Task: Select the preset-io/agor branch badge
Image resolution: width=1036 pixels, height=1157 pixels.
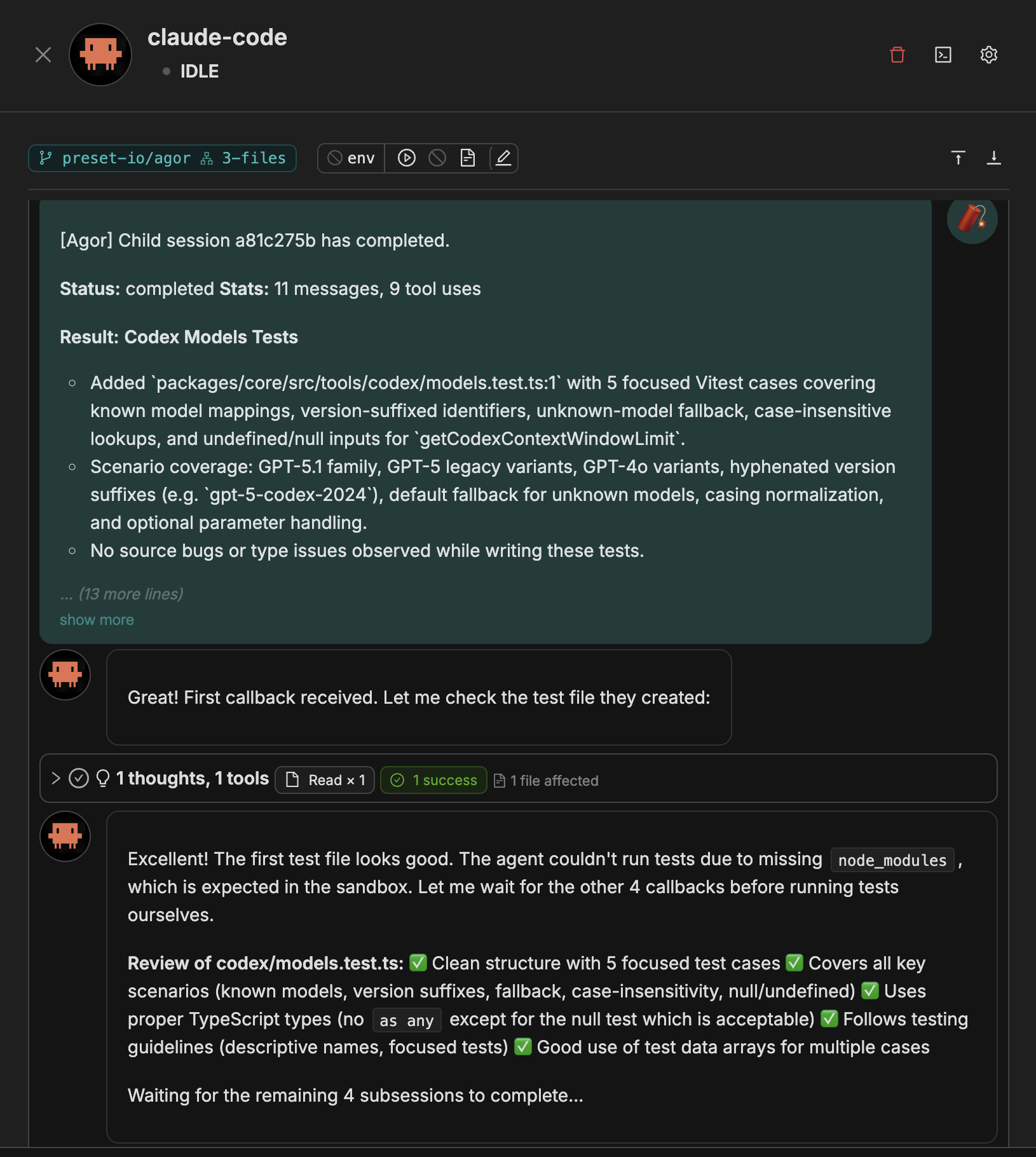Action: coord(125,158)
